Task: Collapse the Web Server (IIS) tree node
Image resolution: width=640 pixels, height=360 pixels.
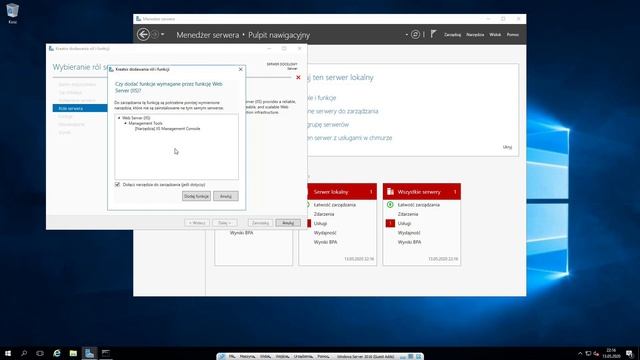Action: (x=119, y=118)
